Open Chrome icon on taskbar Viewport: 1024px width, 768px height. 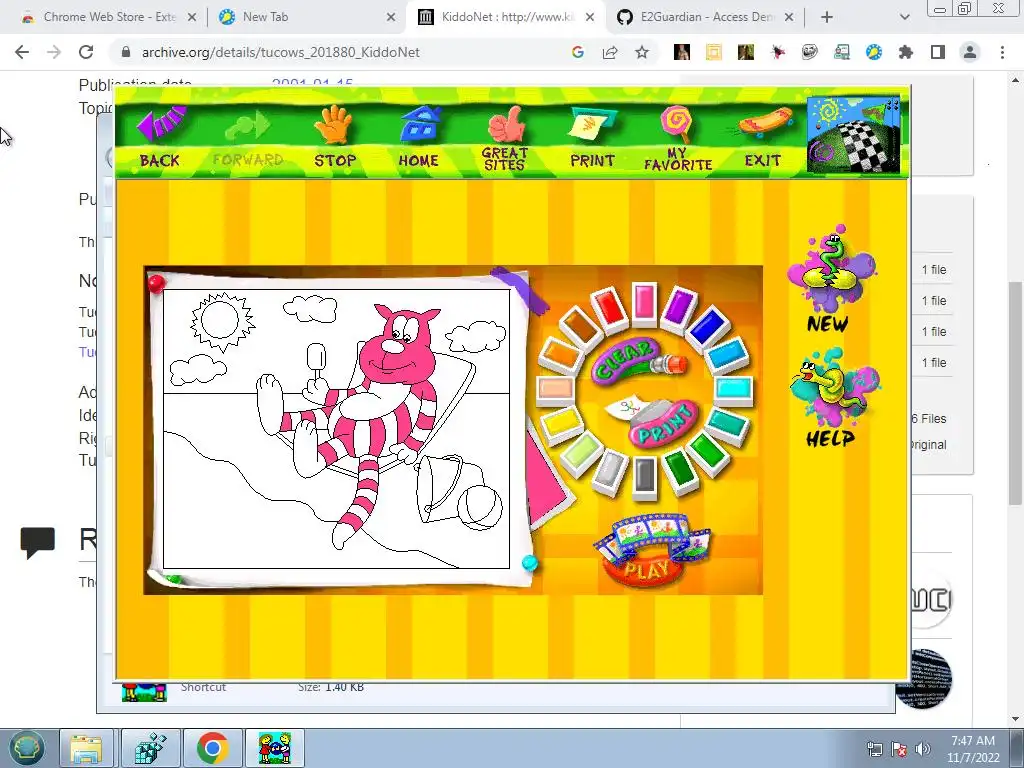point(212,748)
